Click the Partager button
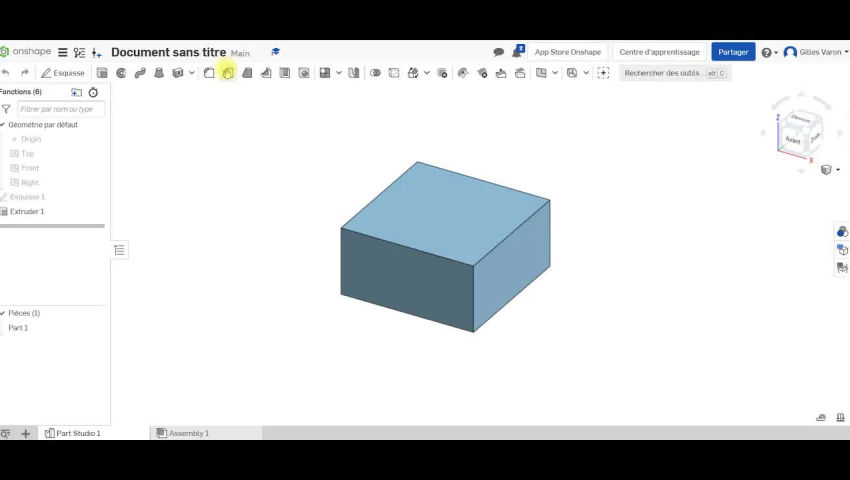 (733, 52)
